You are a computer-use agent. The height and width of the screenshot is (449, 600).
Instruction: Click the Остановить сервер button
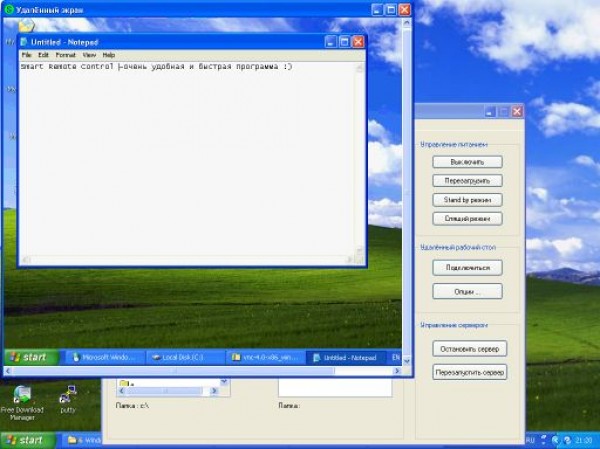[x=470, y=349]
